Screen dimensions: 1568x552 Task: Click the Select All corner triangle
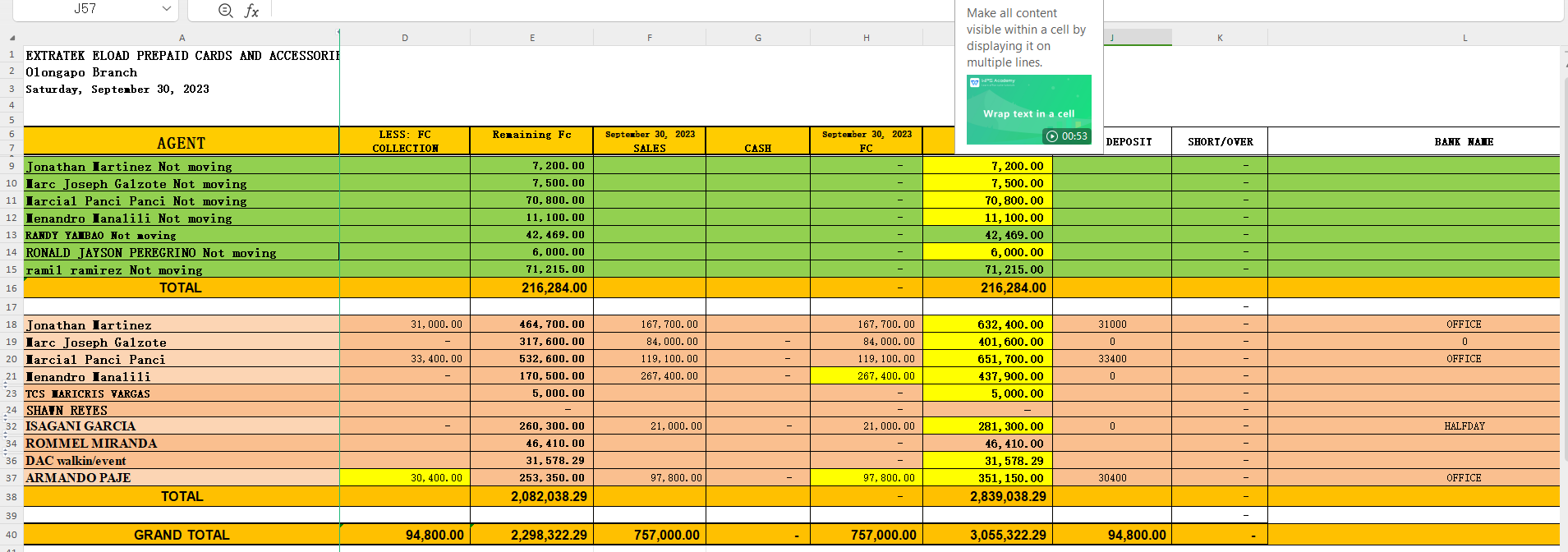pos(11,38)
